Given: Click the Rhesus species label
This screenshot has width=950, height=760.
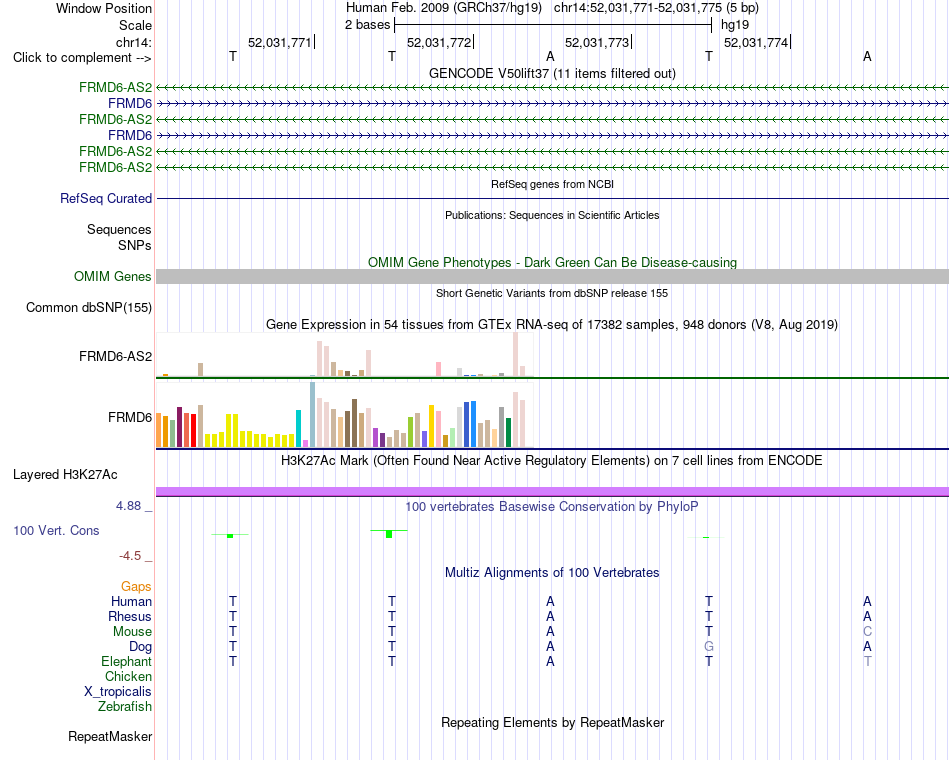Looking at the screenshot, I should click(x=130, y=616).
